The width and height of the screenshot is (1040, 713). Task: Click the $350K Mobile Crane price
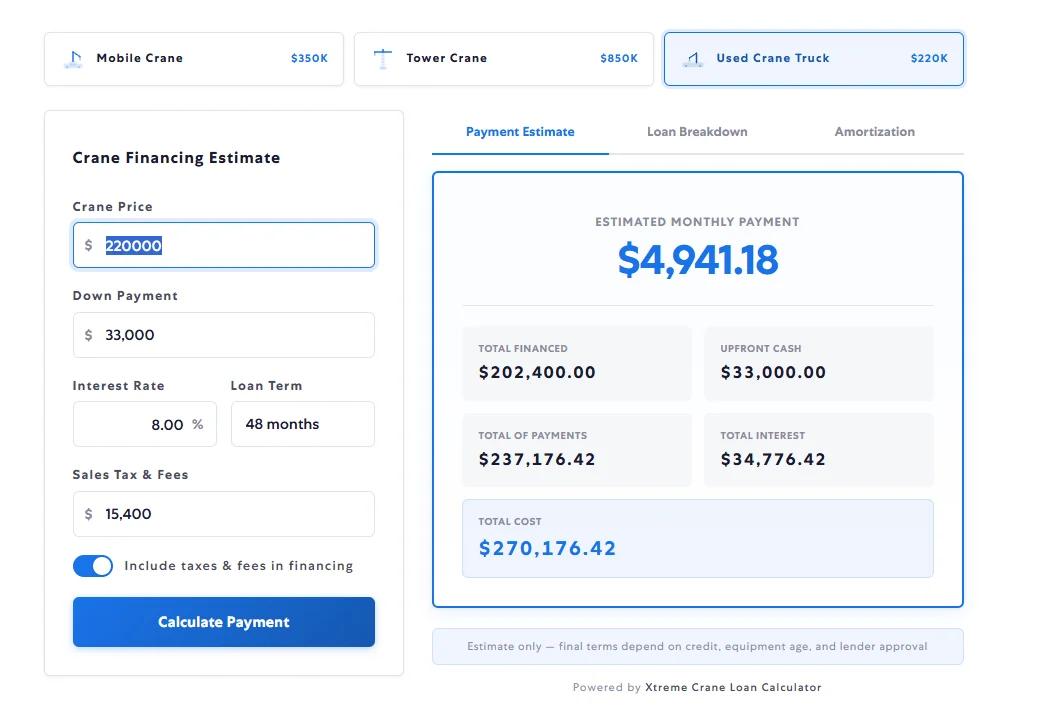309,58
